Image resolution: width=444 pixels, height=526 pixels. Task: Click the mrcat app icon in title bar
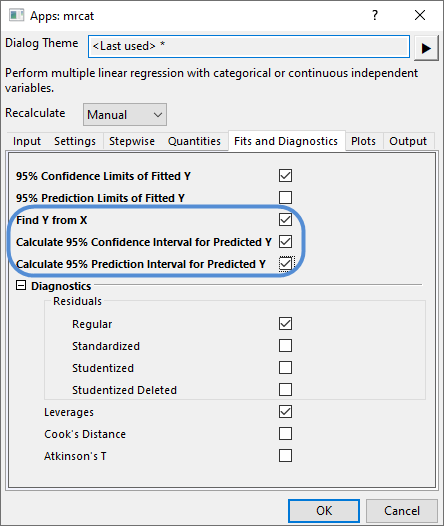16,15
